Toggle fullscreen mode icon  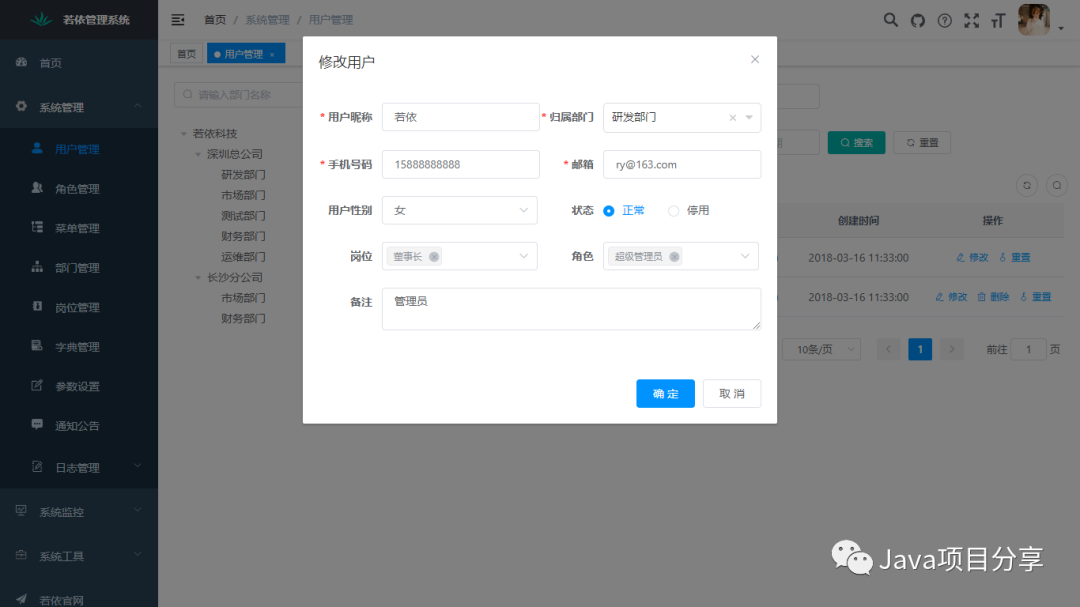pos(971,20)
